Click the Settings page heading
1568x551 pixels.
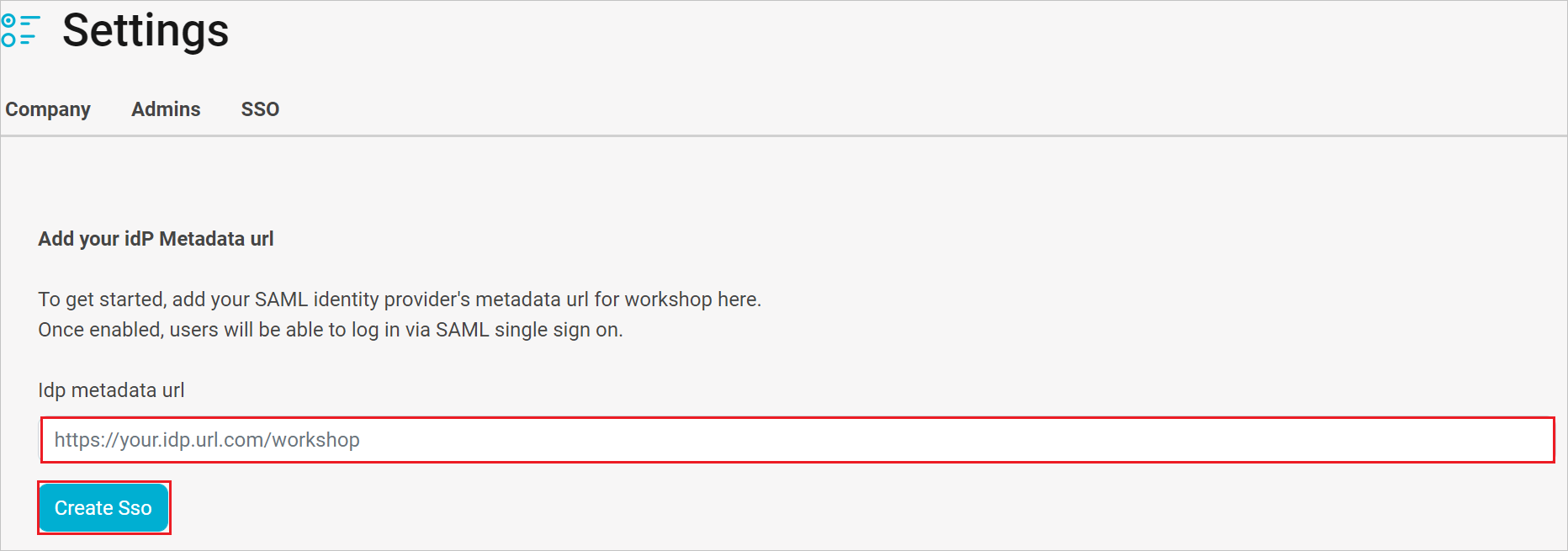[x=145, y=30]
